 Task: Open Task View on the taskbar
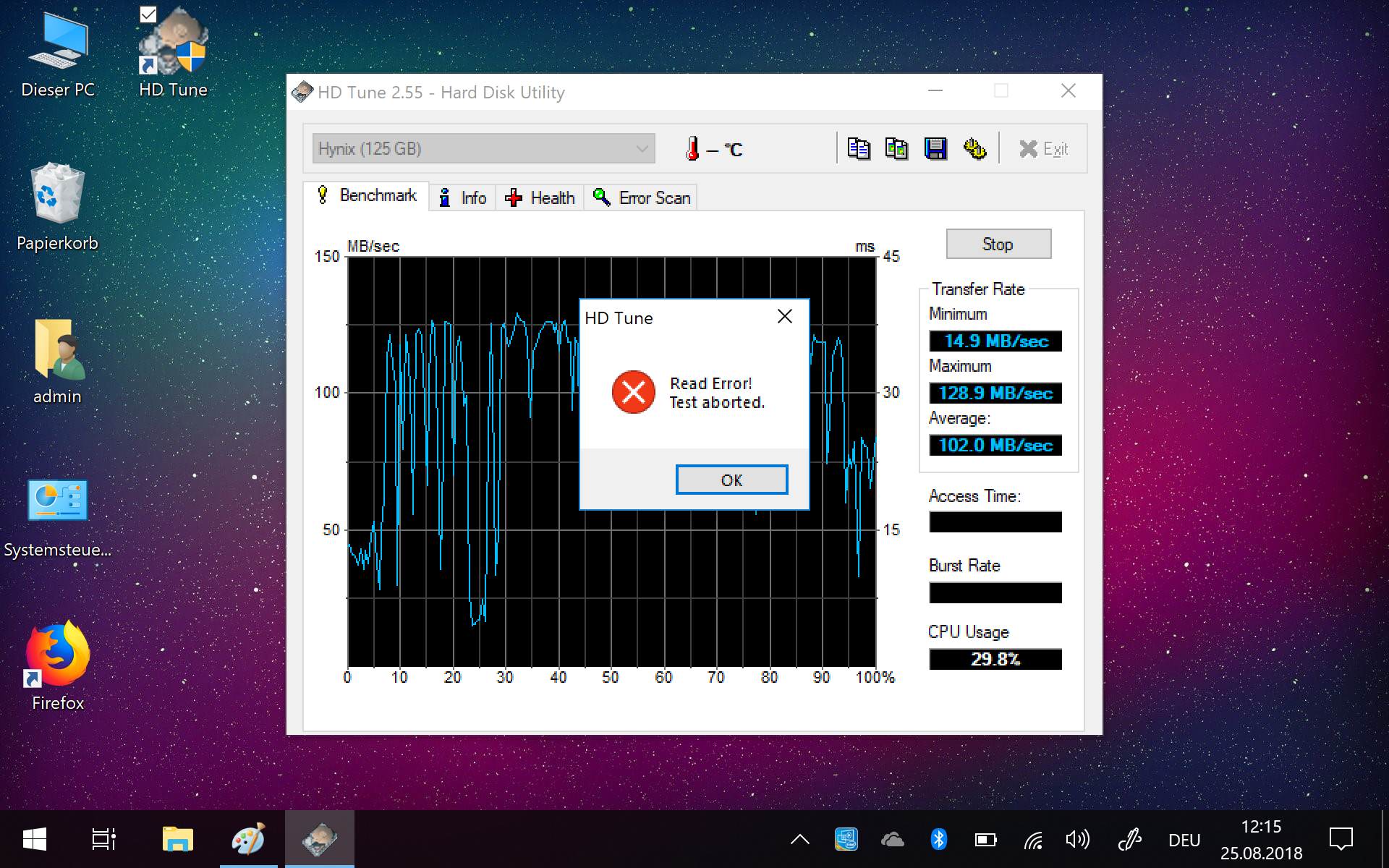(103, 839)
